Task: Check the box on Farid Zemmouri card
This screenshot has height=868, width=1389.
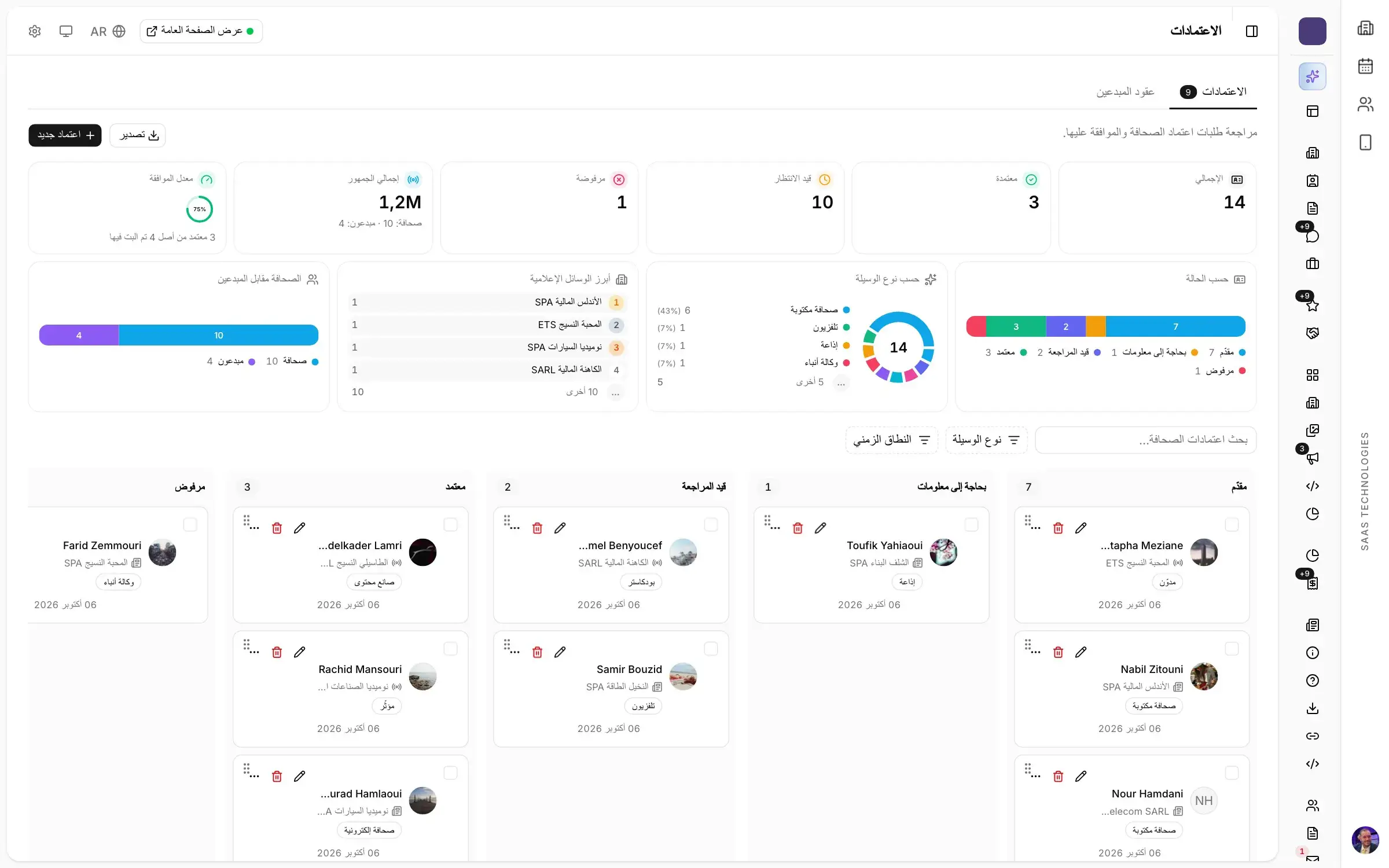Action: (190, 524)
